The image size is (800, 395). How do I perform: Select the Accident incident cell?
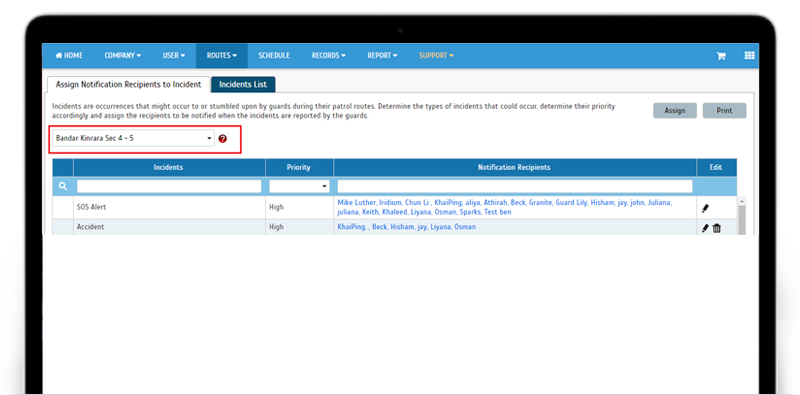coord(169,227)
